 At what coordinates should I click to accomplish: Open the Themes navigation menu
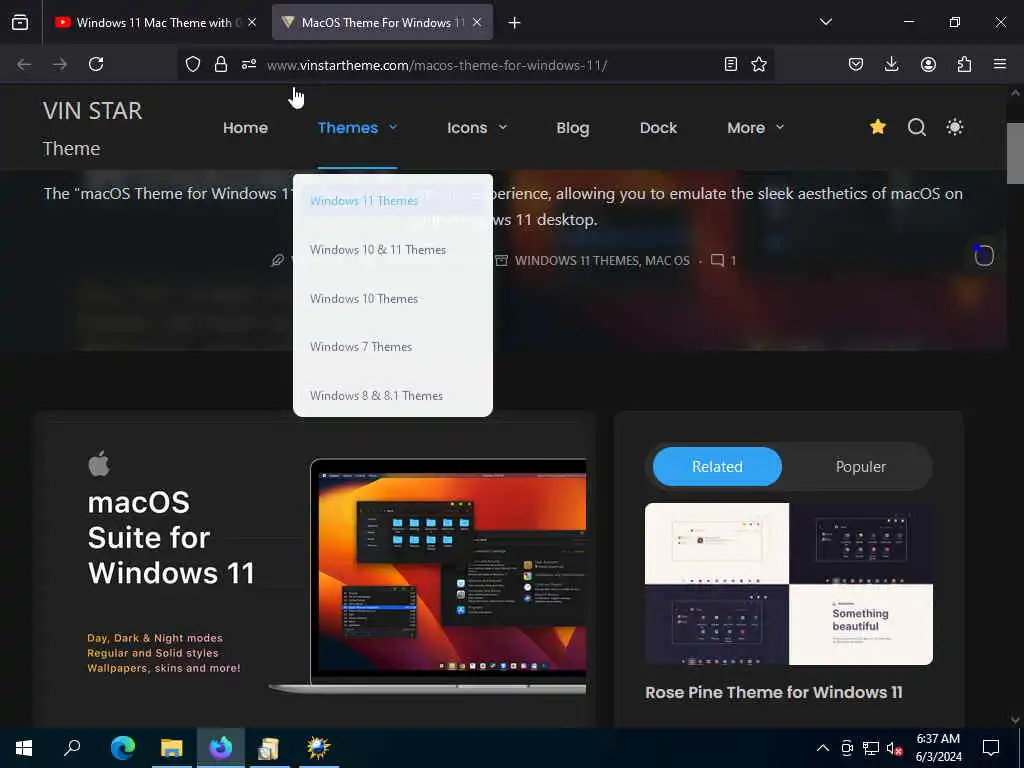pos(347,127)
